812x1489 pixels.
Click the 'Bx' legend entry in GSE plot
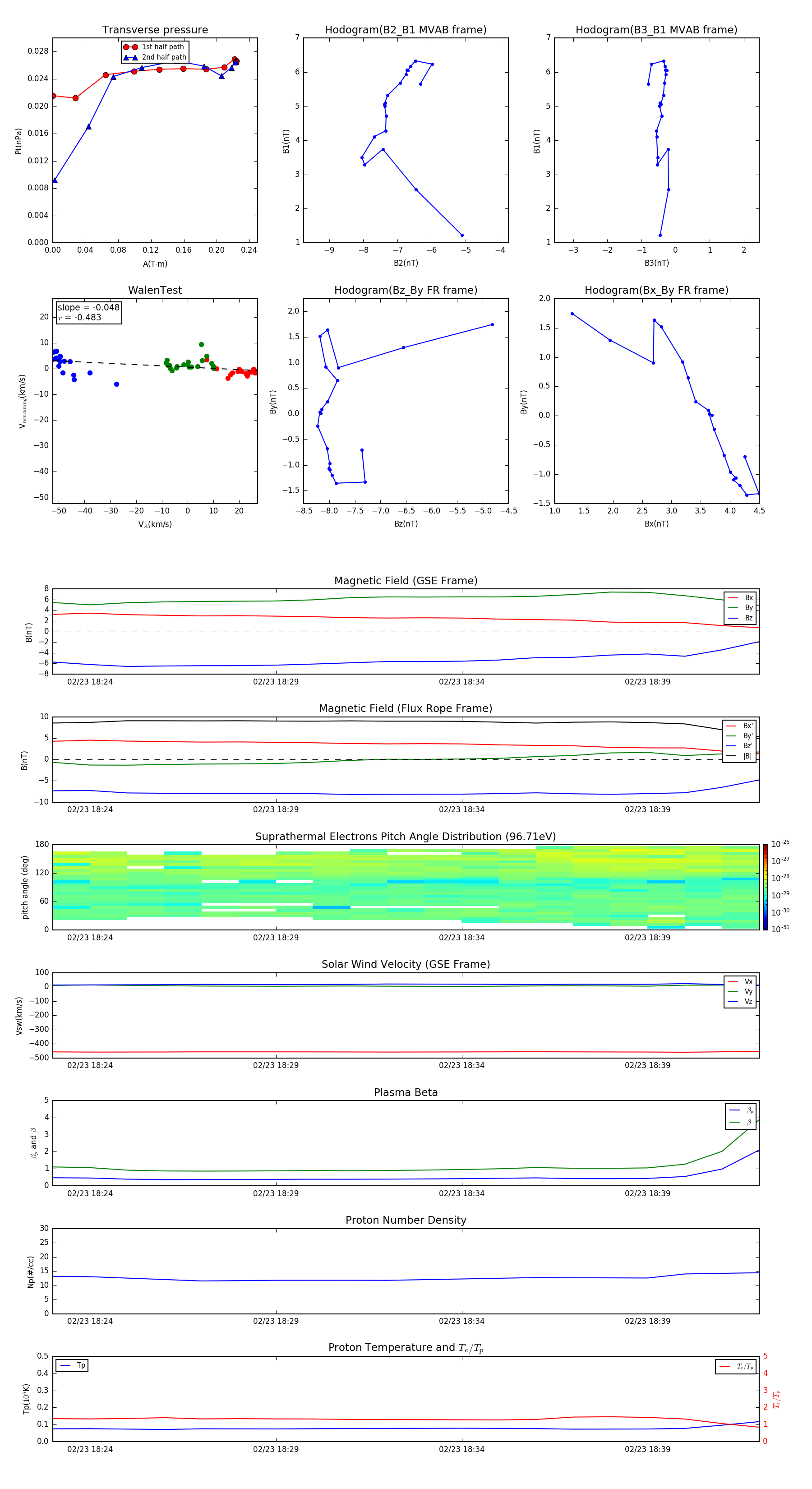(x=740, y=598)
